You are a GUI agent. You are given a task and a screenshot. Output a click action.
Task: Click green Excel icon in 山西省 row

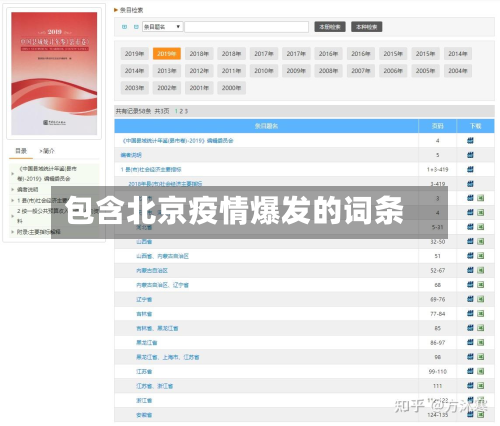pos(480,241)
